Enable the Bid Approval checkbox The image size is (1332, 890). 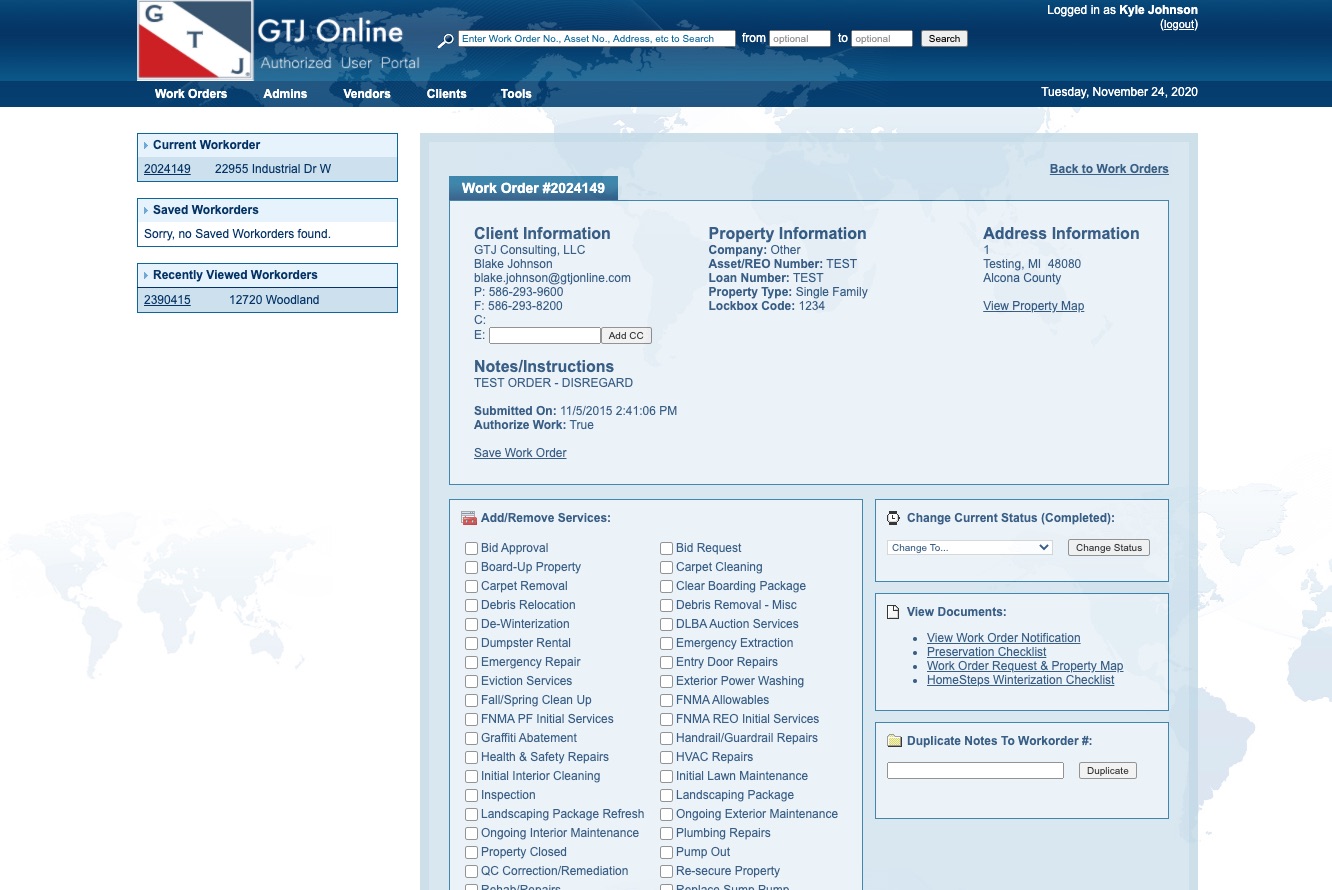(x=471, y=548)
